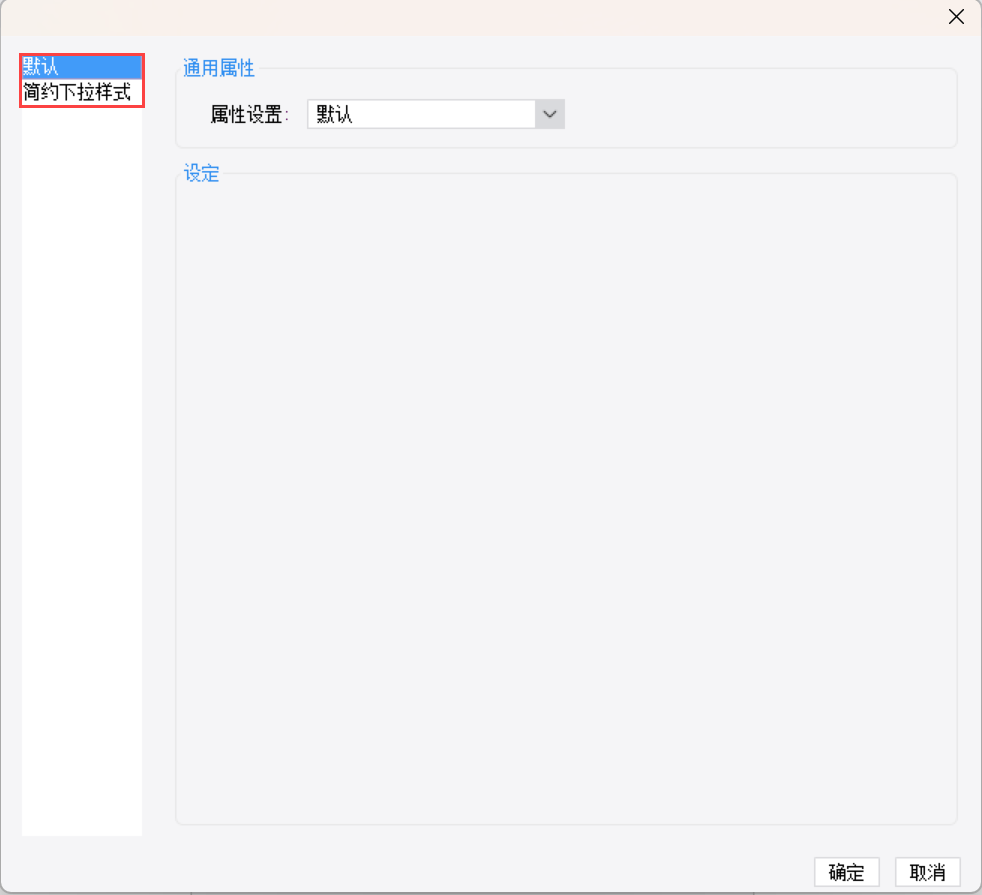Click blank footer area left of 确定
The width and height of the screenshot is (982, 895).
coord(438,872)
